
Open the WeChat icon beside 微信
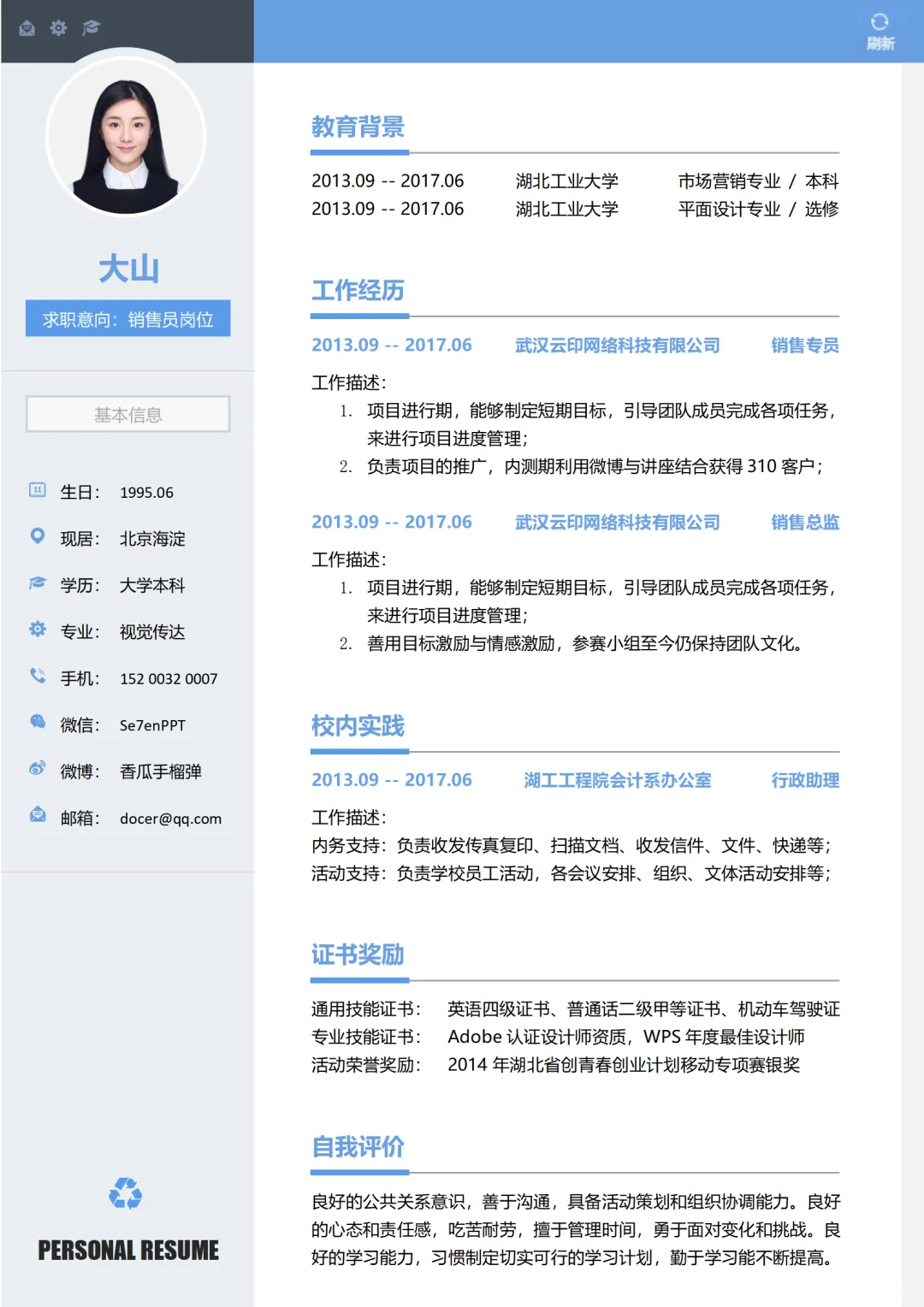[37, 723]
